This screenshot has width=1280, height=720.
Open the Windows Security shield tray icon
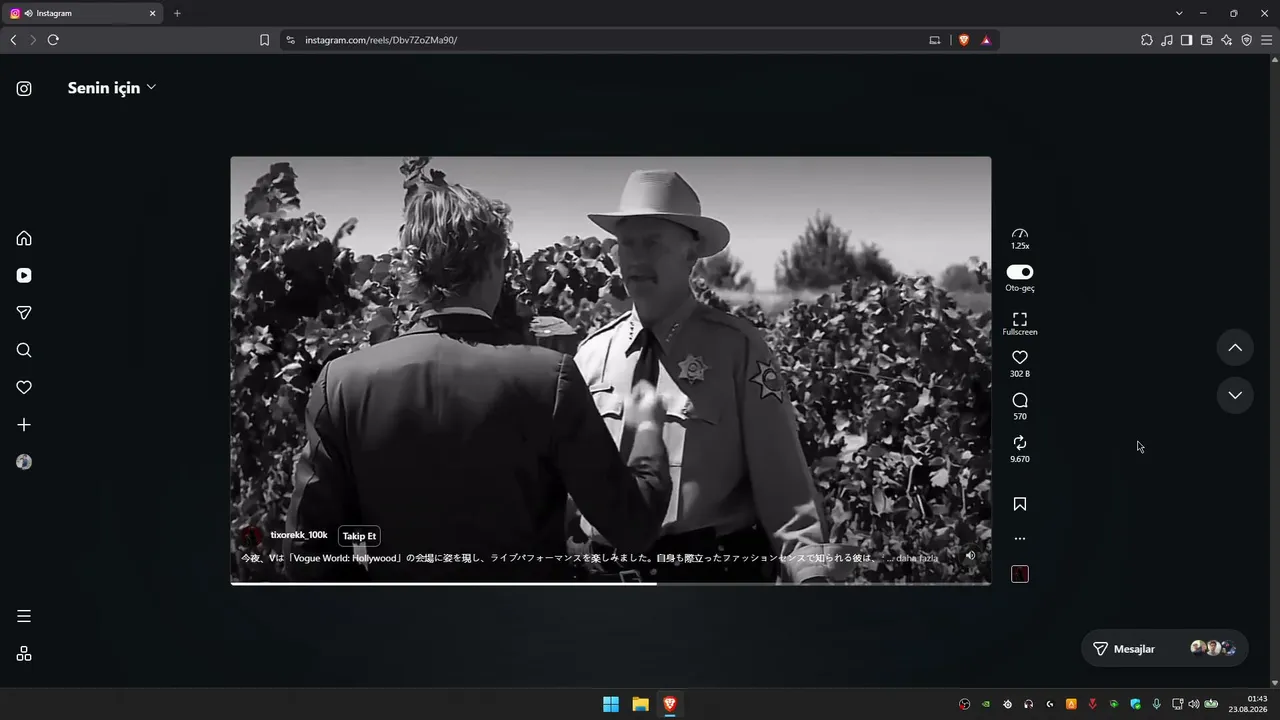tap(1135, 704)
